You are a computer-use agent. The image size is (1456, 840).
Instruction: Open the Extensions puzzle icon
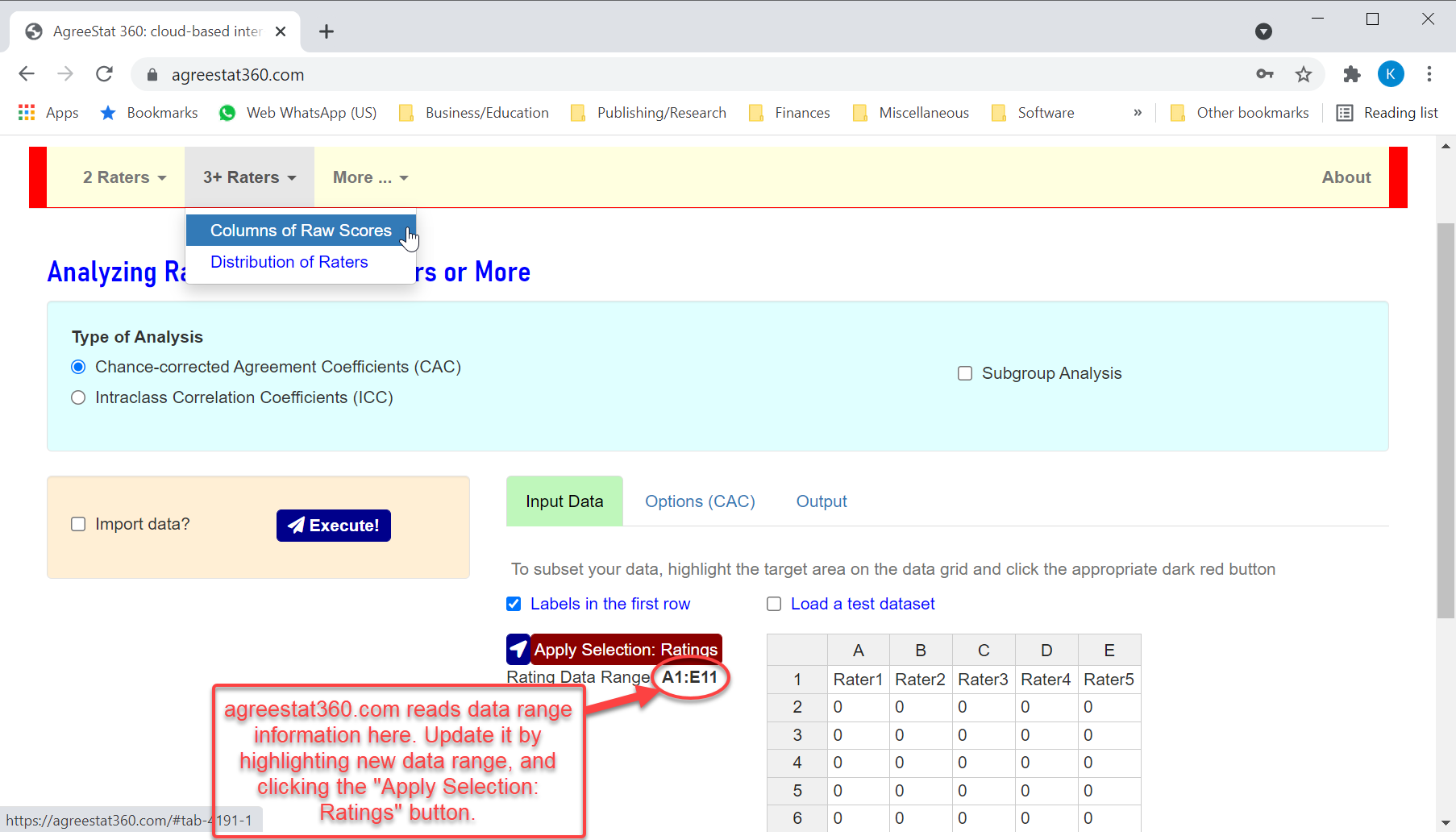tap(1352, 74)
